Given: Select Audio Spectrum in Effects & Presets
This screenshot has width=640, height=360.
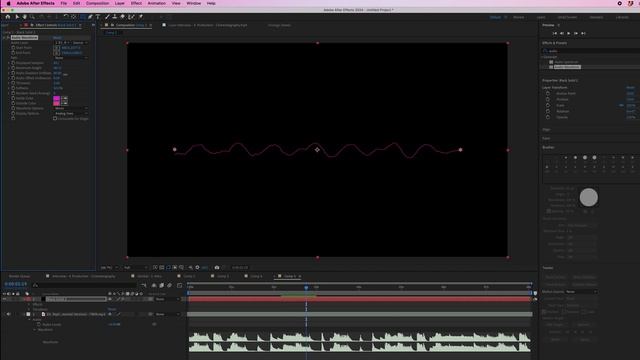Looking at the screenshot, I should (x=566, y=62).
